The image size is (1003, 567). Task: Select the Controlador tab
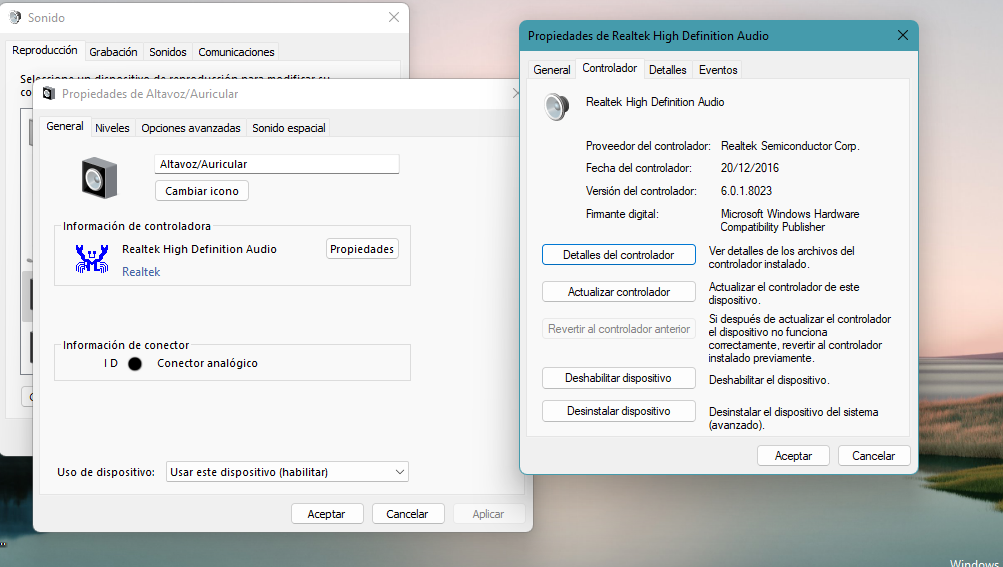pyautogui.click(x=610, y=68)
